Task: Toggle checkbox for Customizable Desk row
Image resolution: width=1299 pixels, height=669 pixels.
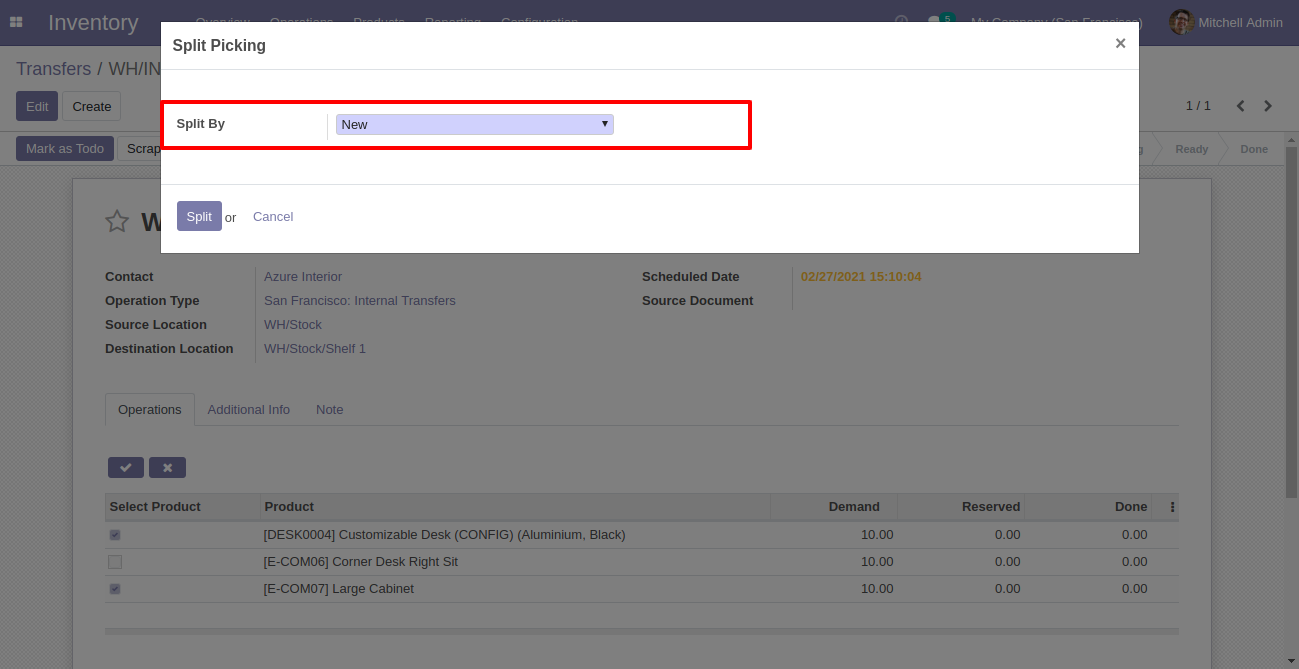Action: coord(115,535)
